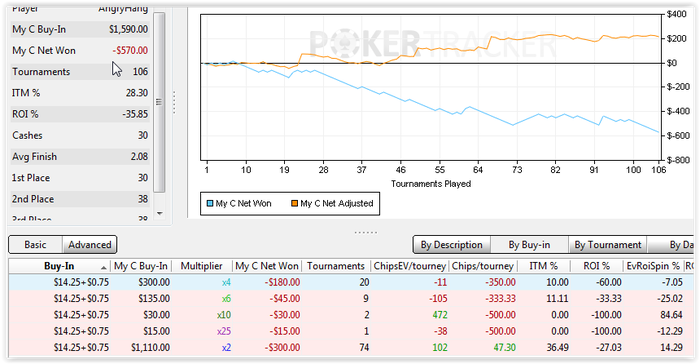Click the -333.33 Chips/tourney cell

(x=500, y=299)
